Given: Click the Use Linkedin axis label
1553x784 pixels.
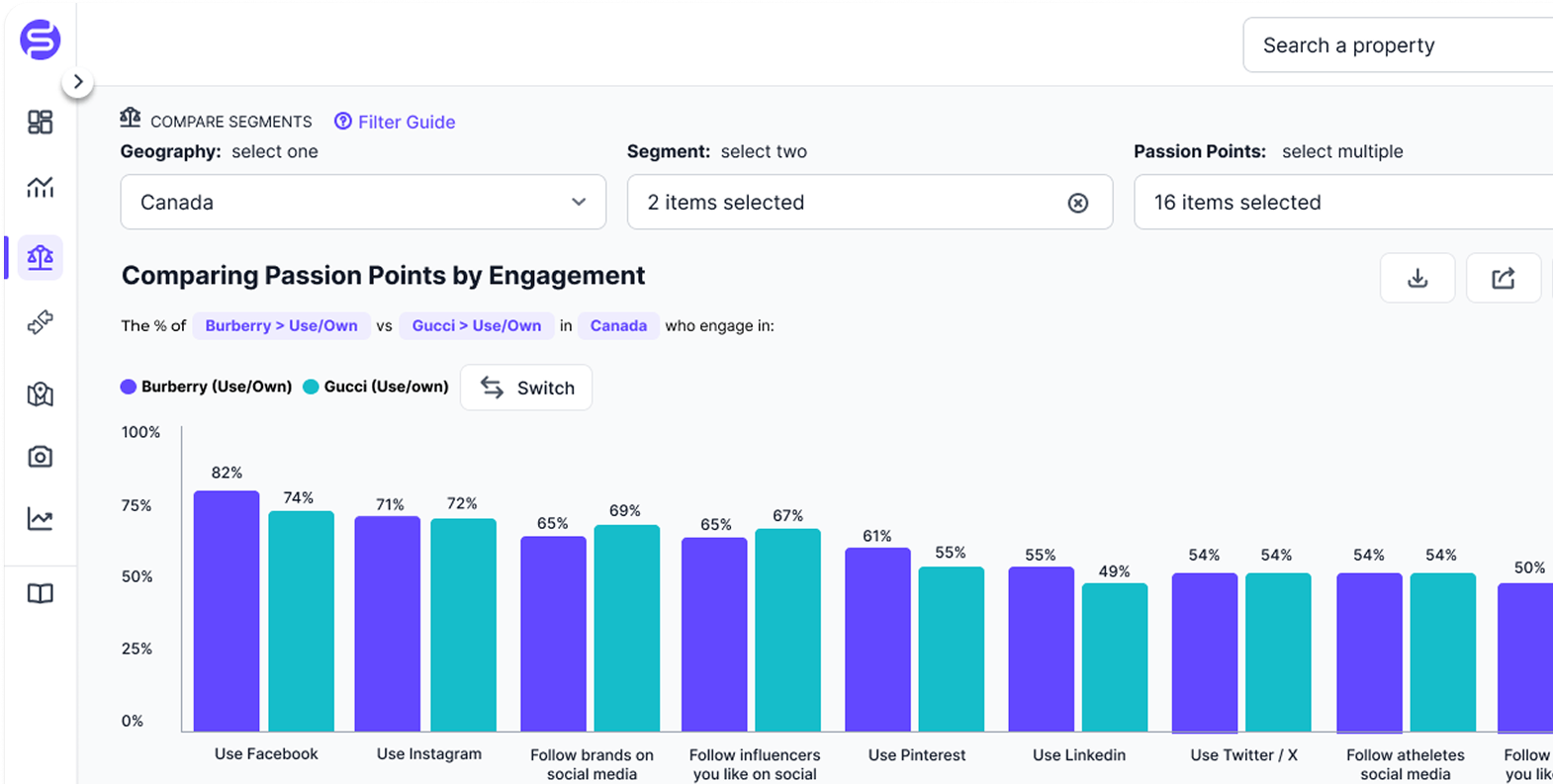Looking at the screenshot, I should [x=1079, y=754].
